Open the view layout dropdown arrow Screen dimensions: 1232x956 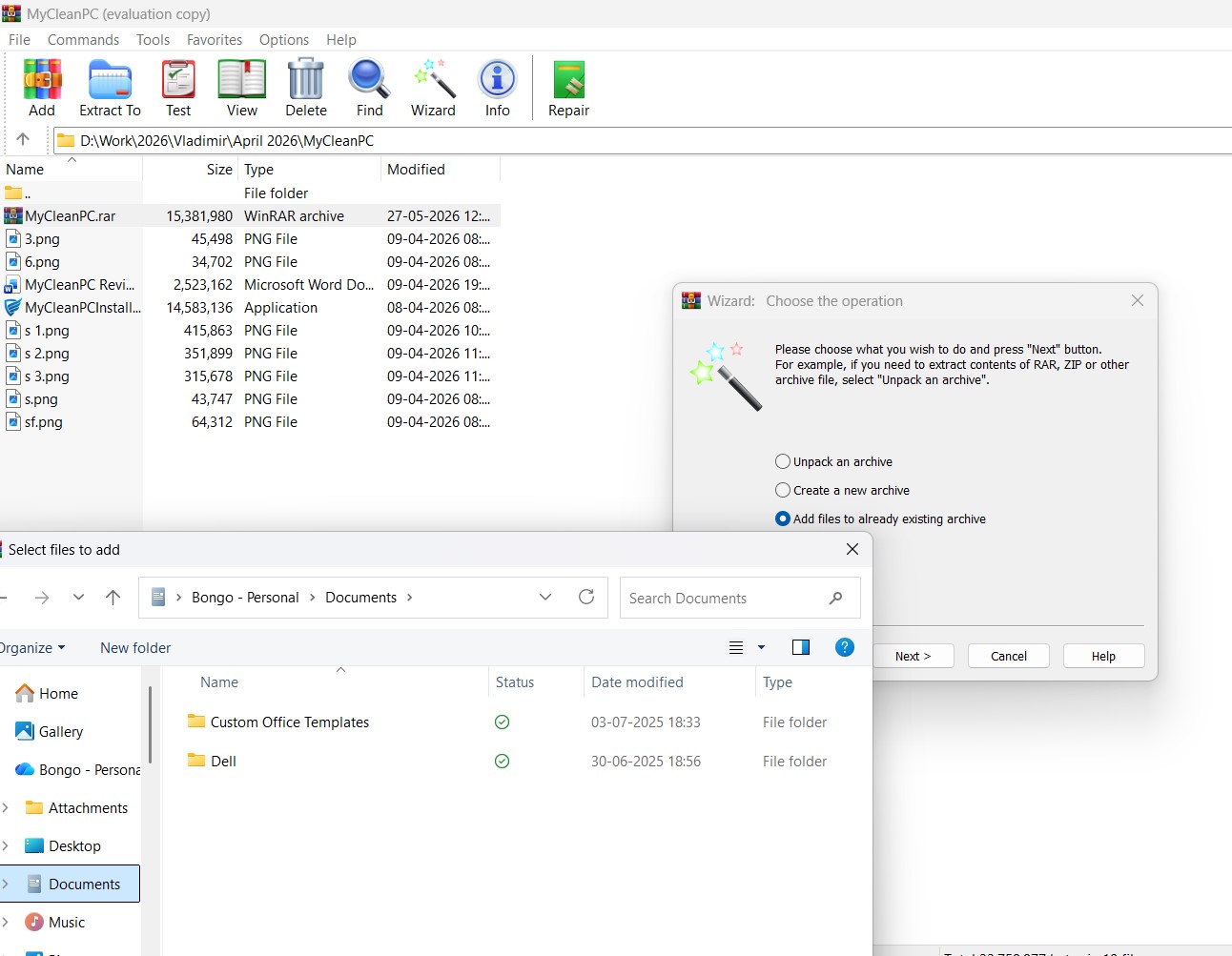click(x=761, y=647)
